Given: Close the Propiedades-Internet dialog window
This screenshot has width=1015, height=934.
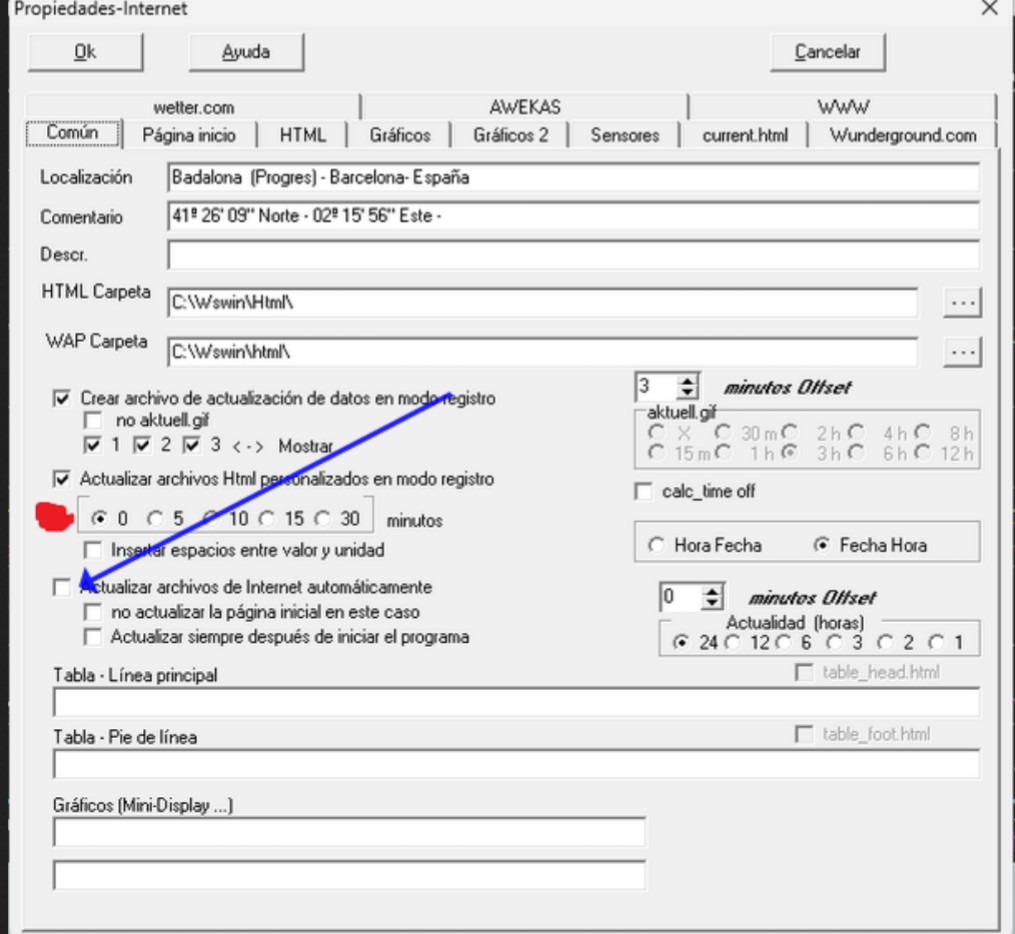Looking at the screenshot, I should tap(989, 9).
